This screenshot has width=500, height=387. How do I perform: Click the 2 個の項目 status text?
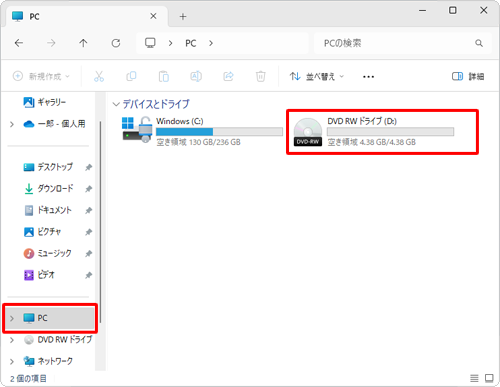click(x=28, y=379)
